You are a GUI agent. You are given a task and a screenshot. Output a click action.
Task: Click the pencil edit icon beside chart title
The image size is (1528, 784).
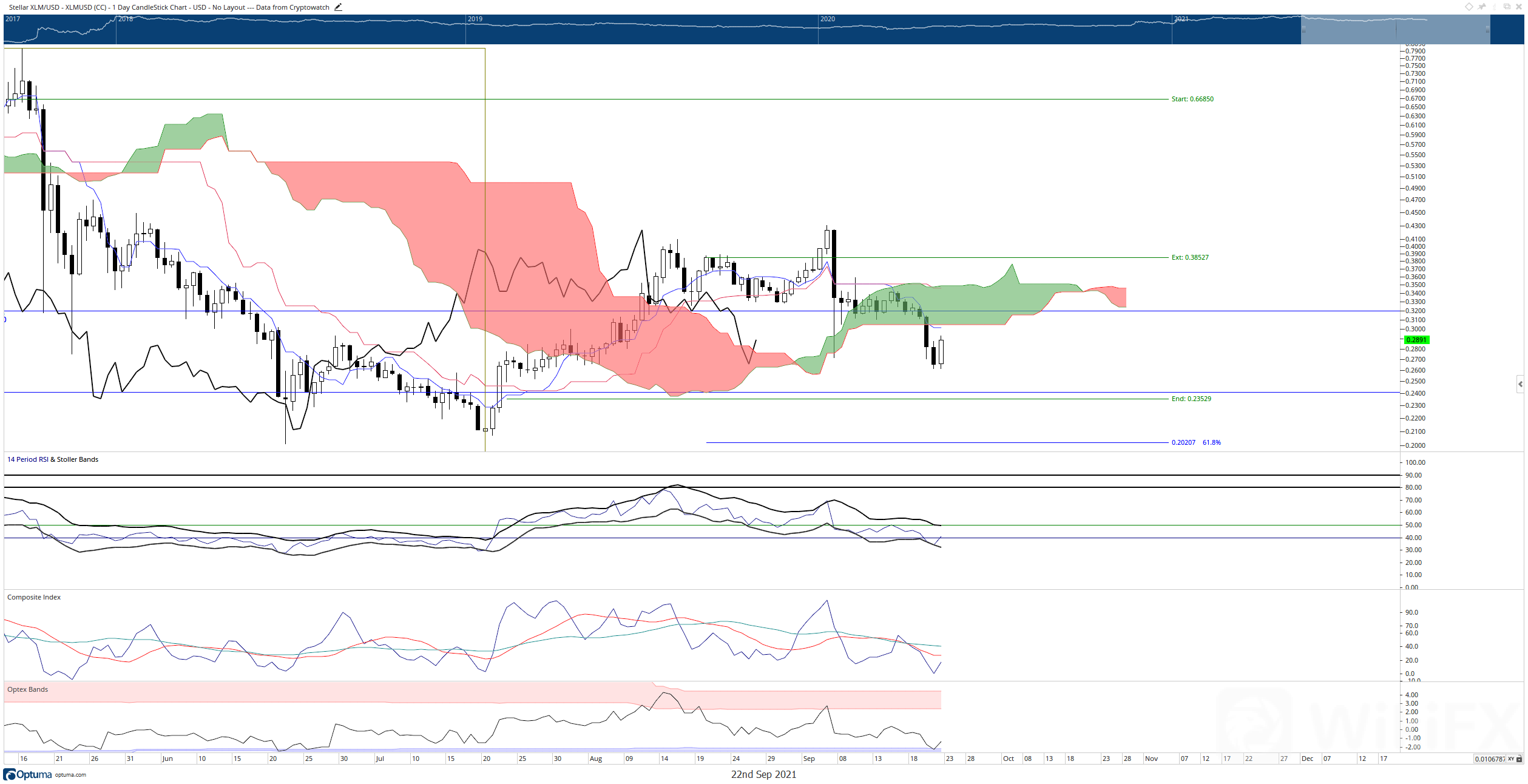(338, 7)
